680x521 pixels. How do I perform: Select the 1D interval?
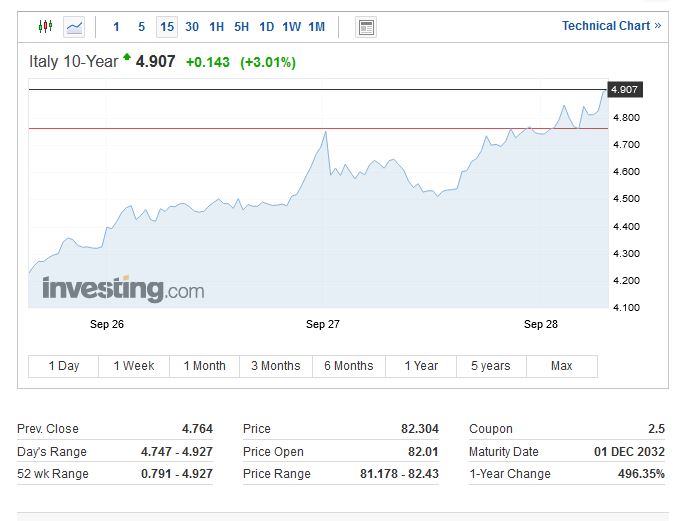[x=266, y=27]
